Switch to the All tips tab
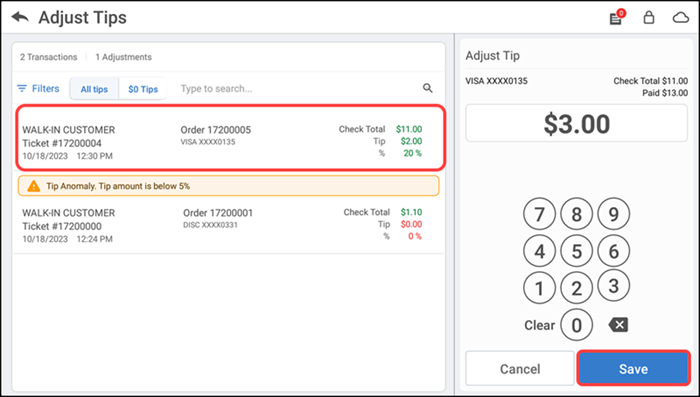This screenshot has width=700, height=397. pyautogui.click(x=94, y=89)
